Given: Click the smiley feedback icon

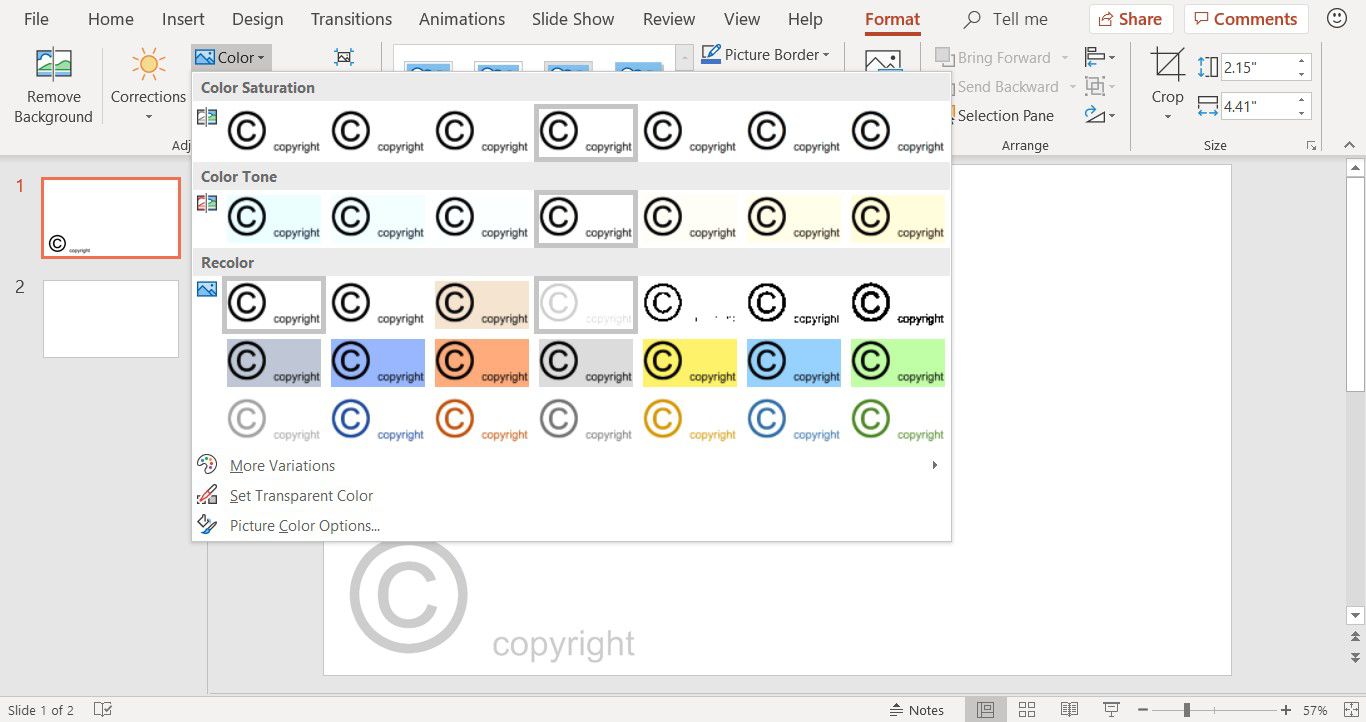Looking at the screenshot, I should [1336, 18].
